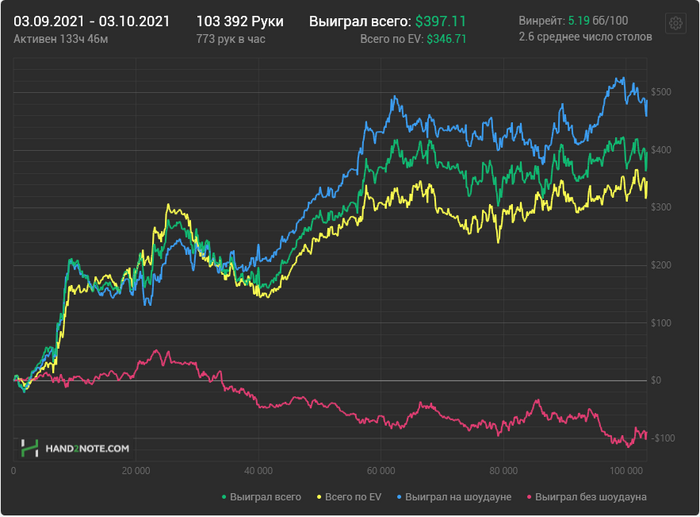
Task: Toggle the 'Выиграл без шоудауна' legend series
Action: pos(587,497)
